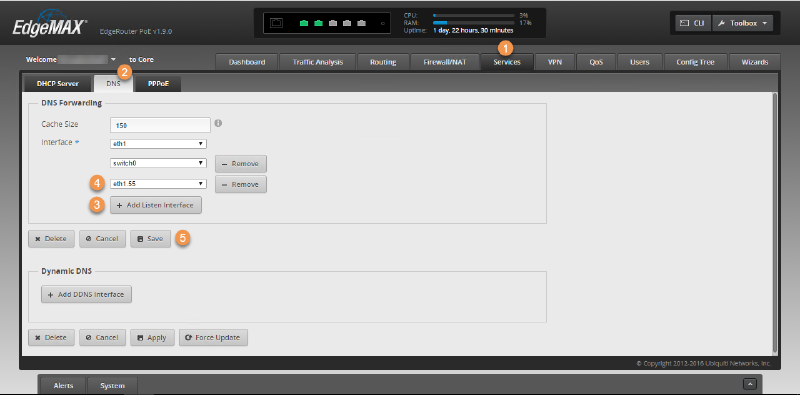The width and height of the screenshot is (800, 395).
Task: Open the Users tab
Action: pyautogui.click(x=639, y=62)
